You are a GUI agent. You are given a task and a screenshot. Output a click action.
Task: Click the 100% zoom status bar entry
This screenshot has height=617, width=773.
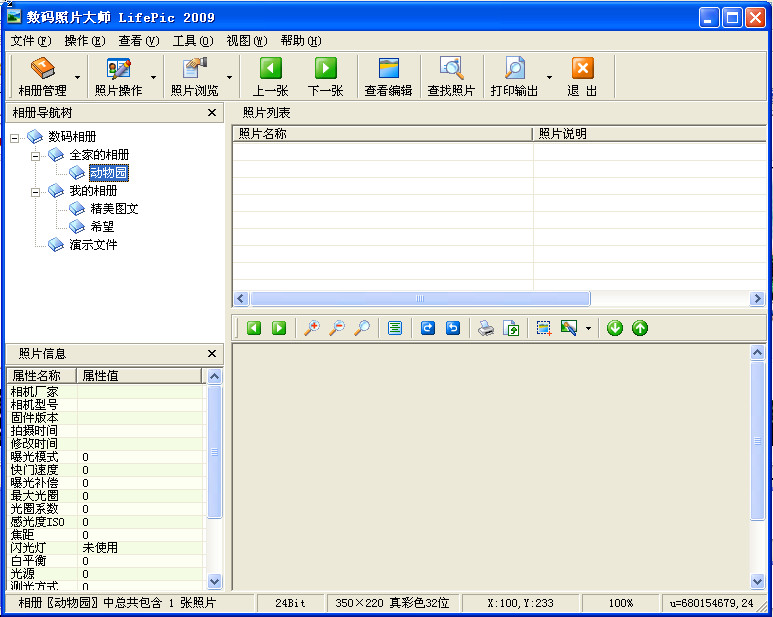621,603
